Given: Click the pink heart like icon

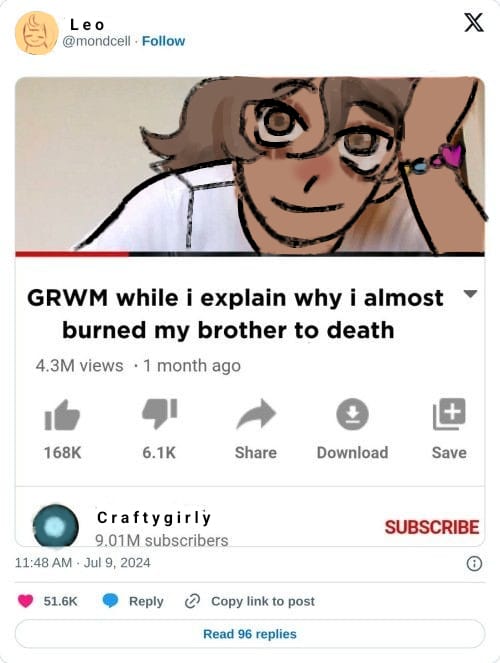Looking at the screenshot, I should pyautogui.click(x=25, y=601).
